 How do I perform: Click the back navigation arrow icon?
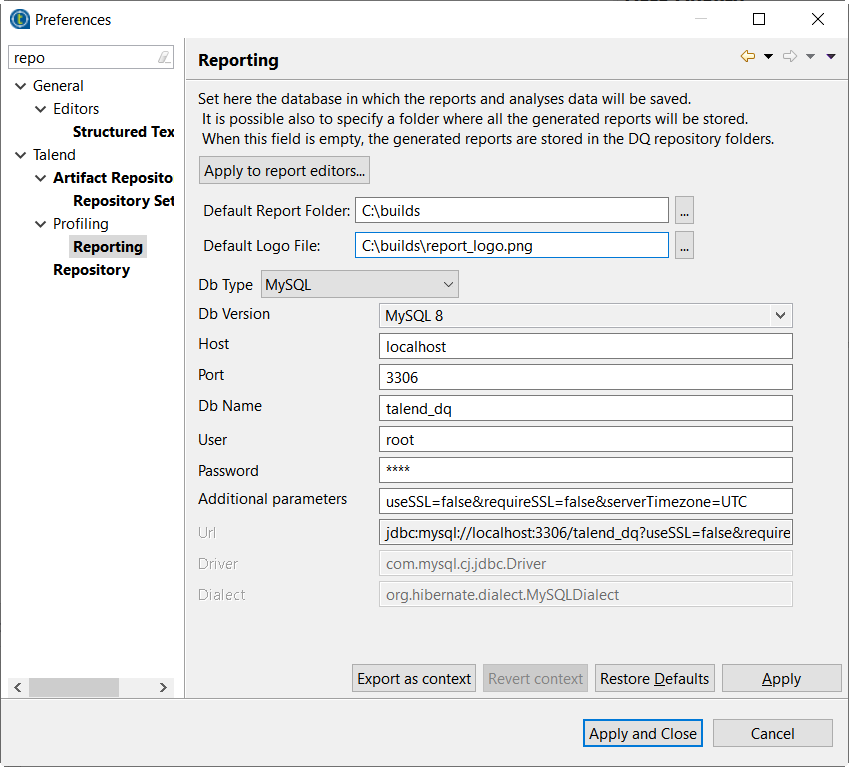[747, 57]
